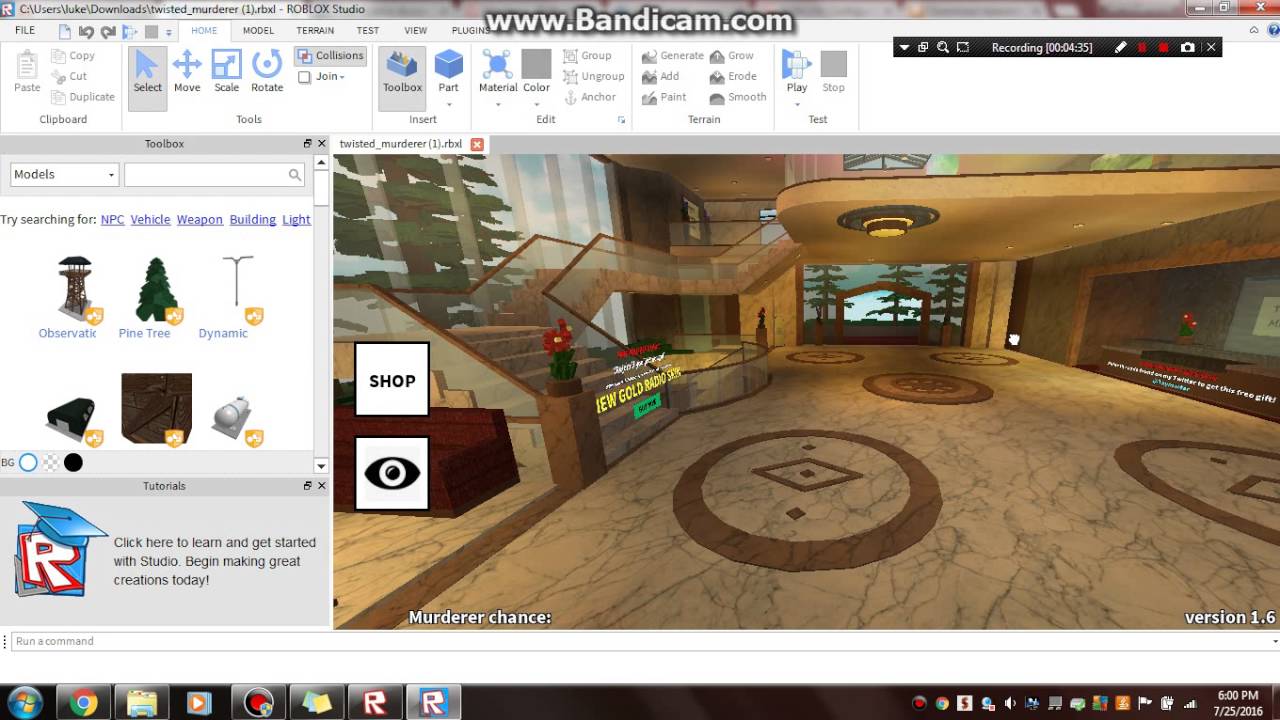
Task: Choose the Scale tool
Action: pyautogui.click(x=227, y=72)
